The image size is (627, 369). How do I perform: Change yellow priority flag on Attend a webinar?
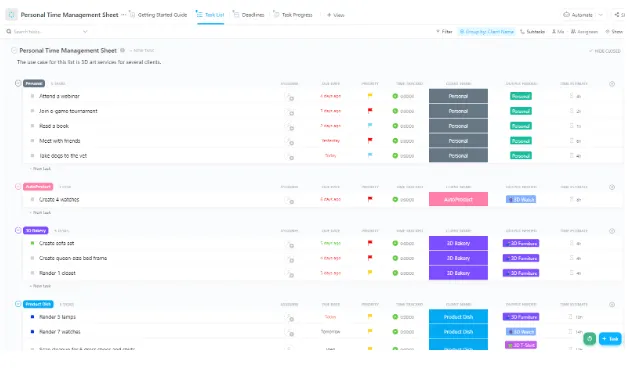(x=370, y=96)
